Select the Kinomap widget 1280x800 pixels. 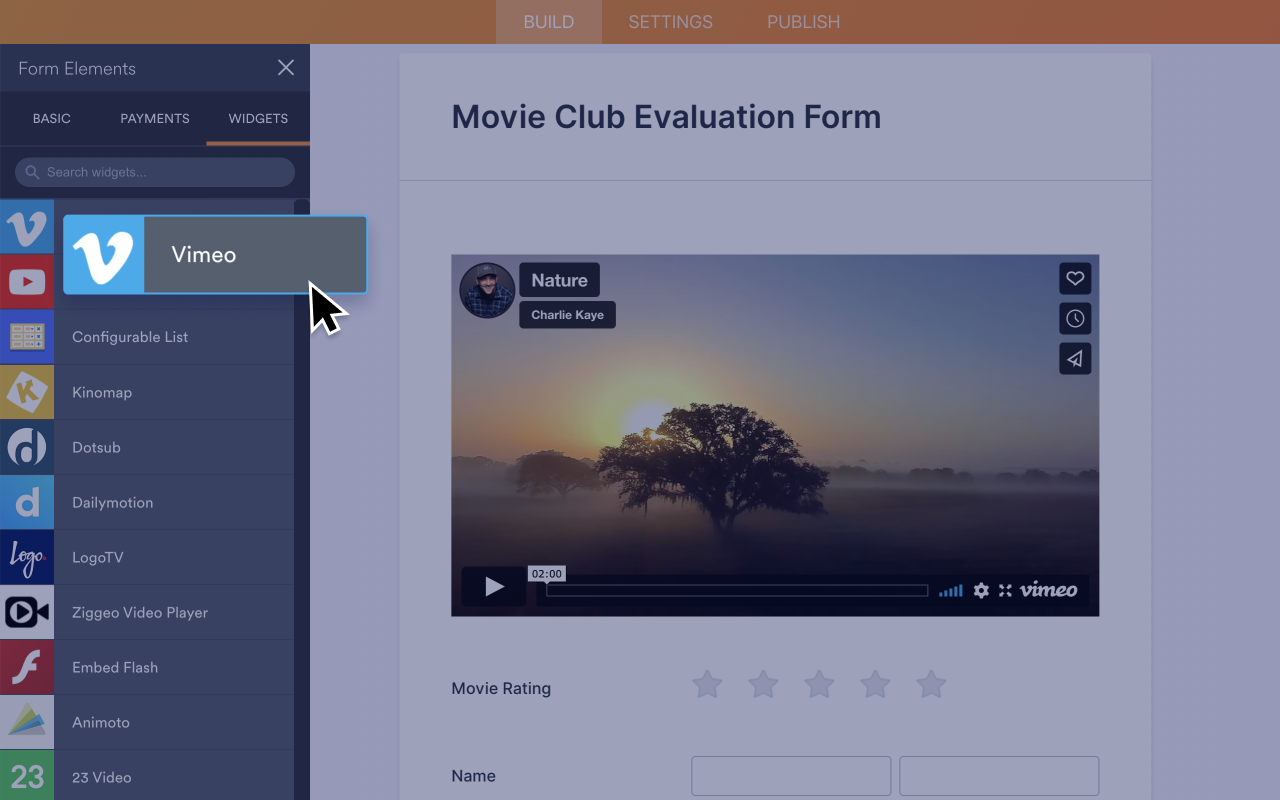pyautogui.click(x=101, y=392)
